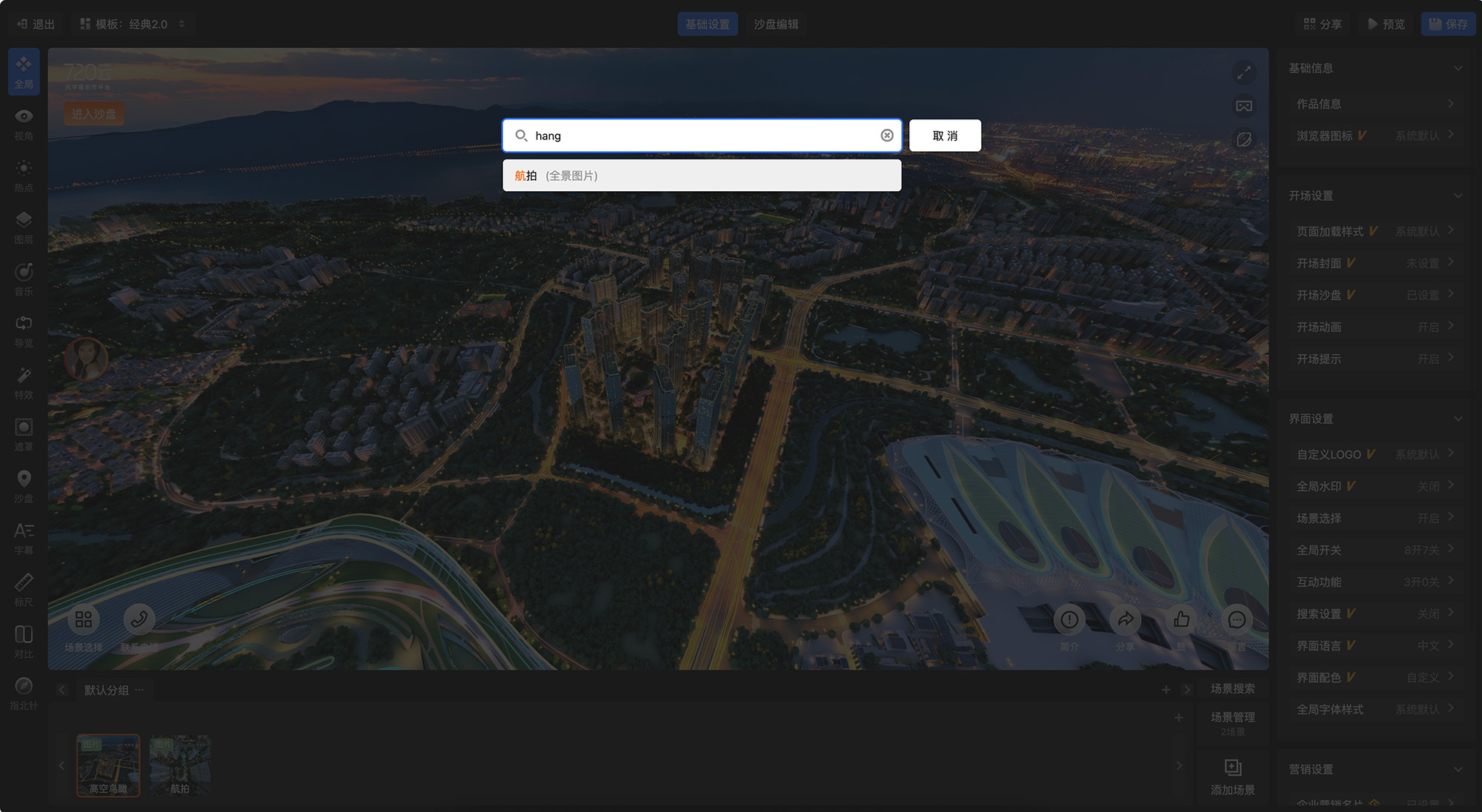Switch to the 沙盘编辑 tab
Viewport: 1482px width, 812px height.
(x=776, y=24)
